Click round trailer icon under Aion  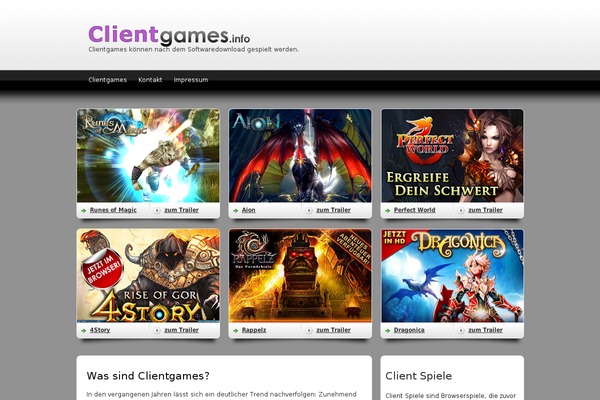[x=309, y=211]
